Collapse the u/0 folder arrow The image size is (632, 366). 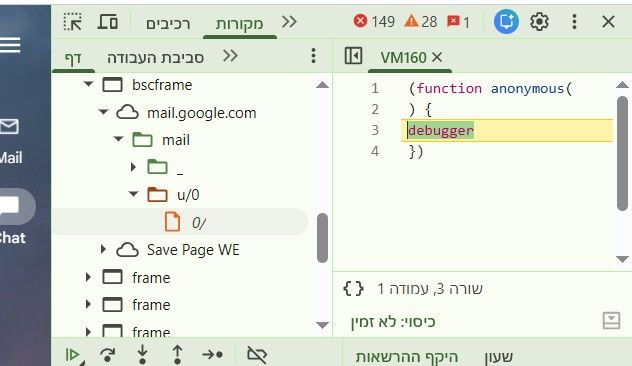pyautogui.click(x=133, y=194)
